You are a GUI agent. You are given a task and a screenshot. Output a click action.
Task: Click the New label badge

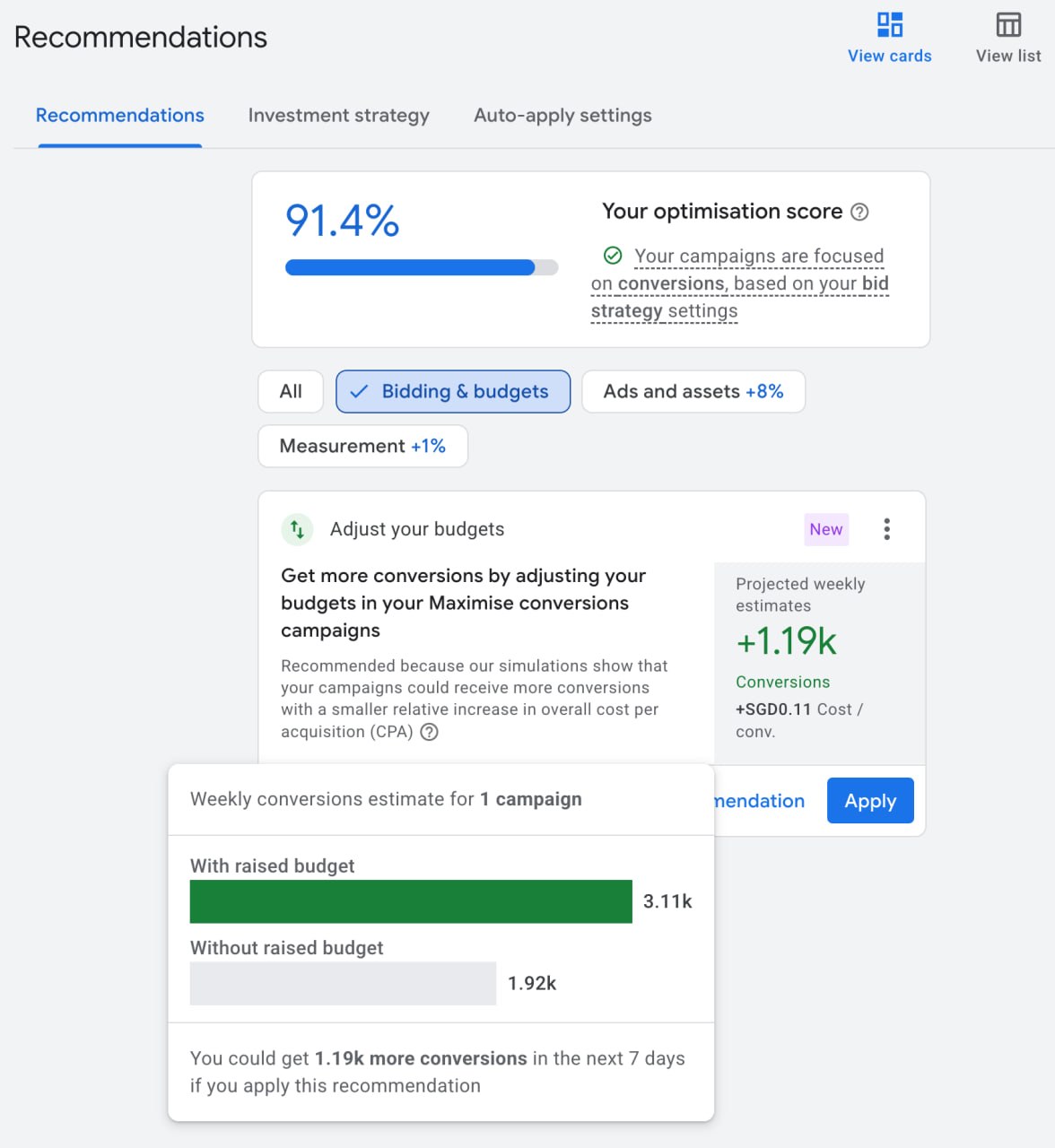point(825,529)
